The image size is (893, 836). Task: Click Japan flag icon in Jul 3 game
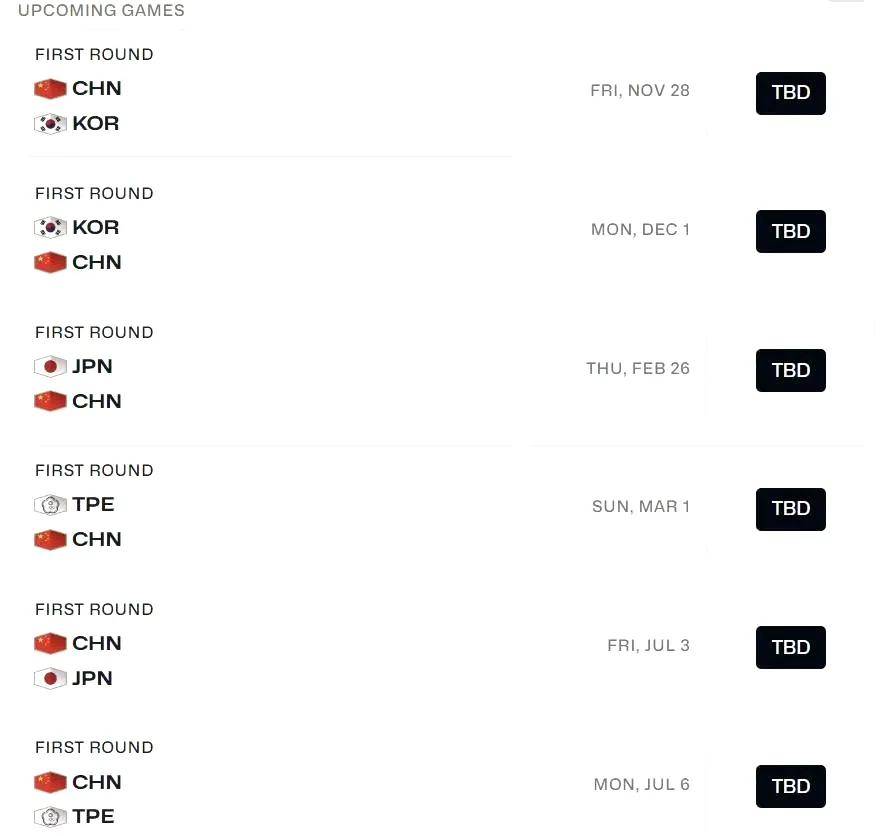(50, 679)
